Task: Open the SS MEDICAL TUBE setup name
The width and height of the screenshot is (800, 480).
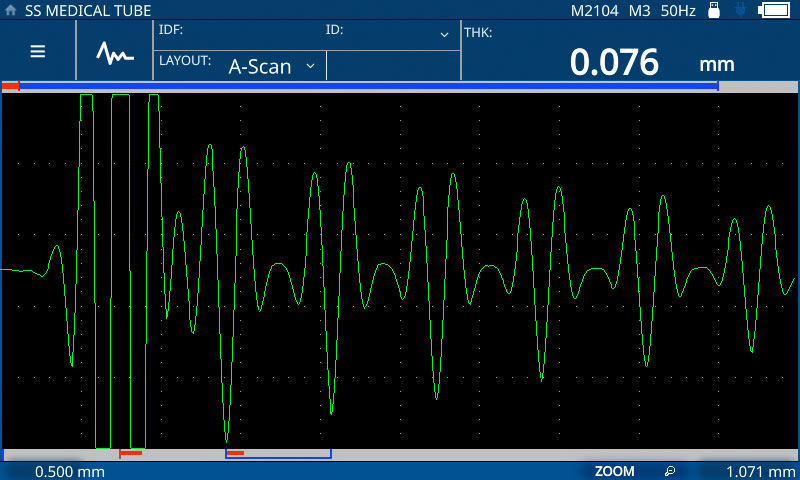Action: point(88,10)
